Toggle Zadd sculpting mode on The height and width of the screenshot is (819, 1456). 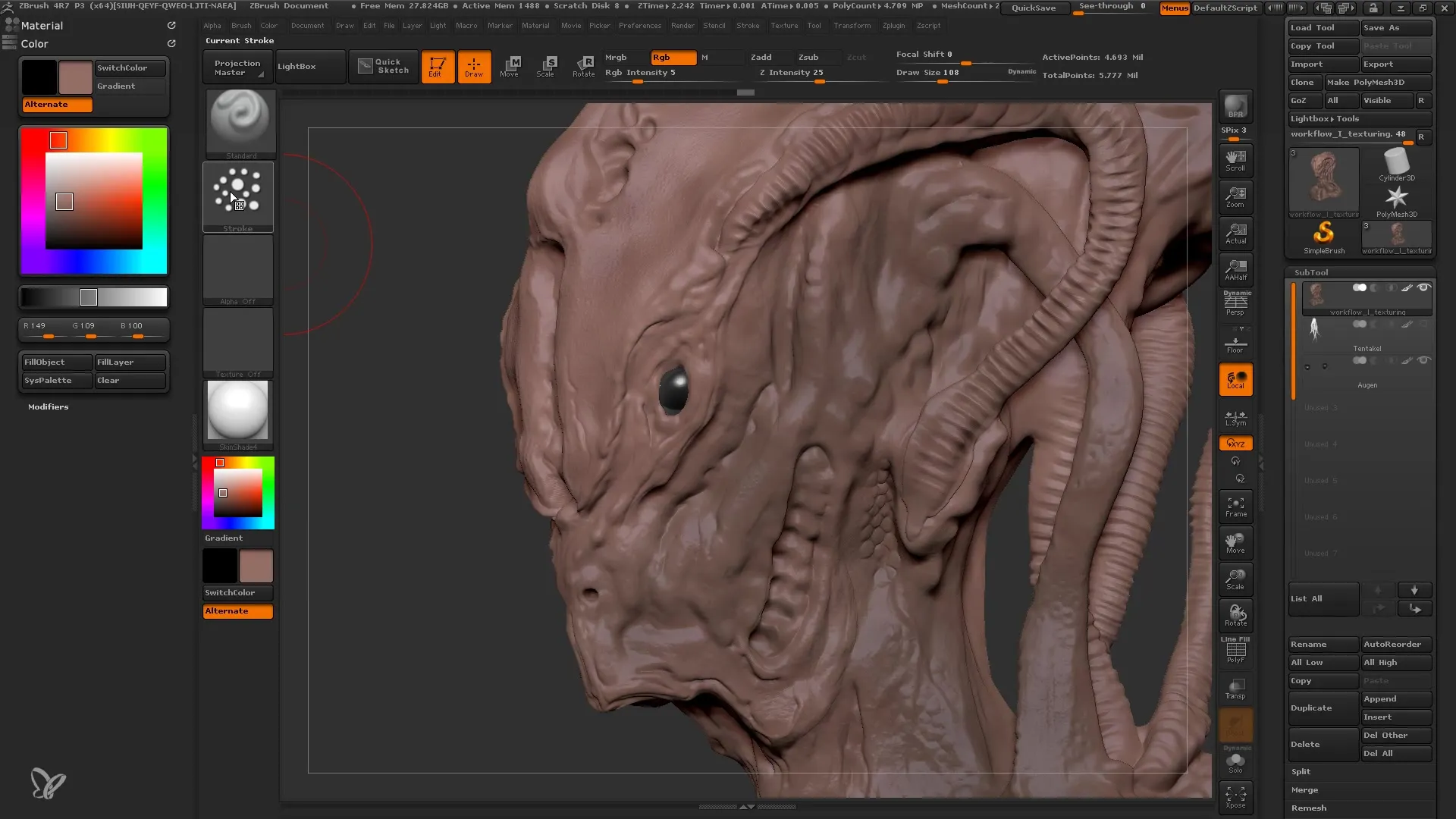[x=761, y=56]
